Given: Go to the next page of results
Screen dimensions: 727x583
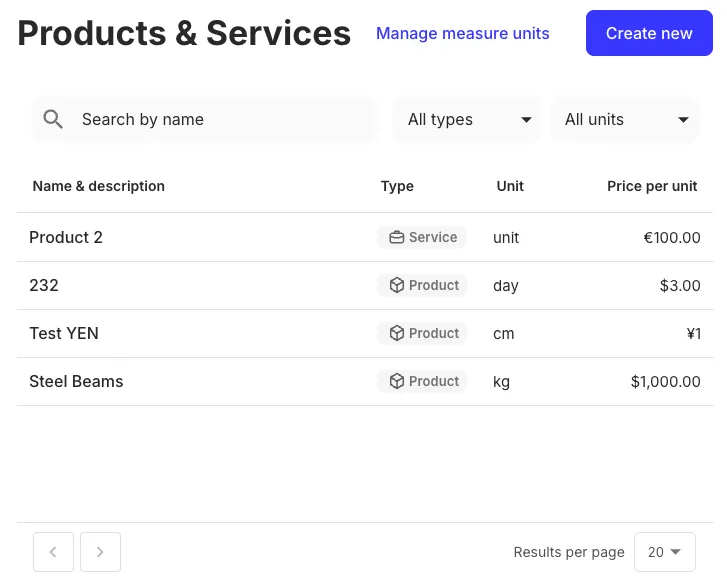Looking at the screenshot, I should coord(100,552).
